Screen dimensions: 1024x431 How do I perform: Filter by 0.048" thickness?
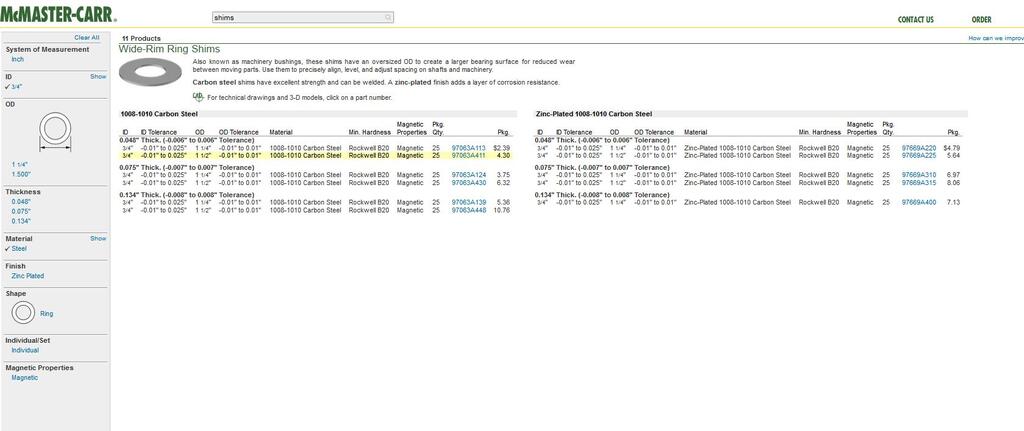(x=21, y=202)
